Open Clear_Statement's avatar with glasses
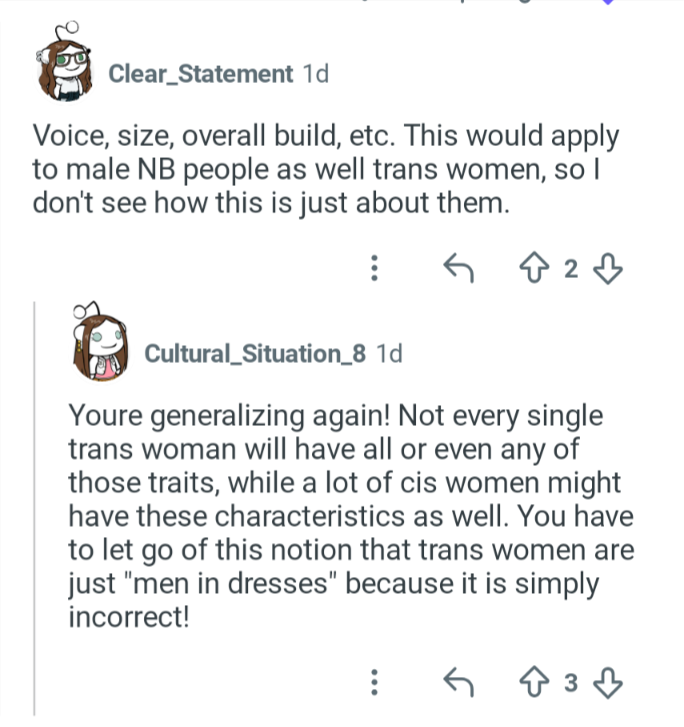 [64, 63]
